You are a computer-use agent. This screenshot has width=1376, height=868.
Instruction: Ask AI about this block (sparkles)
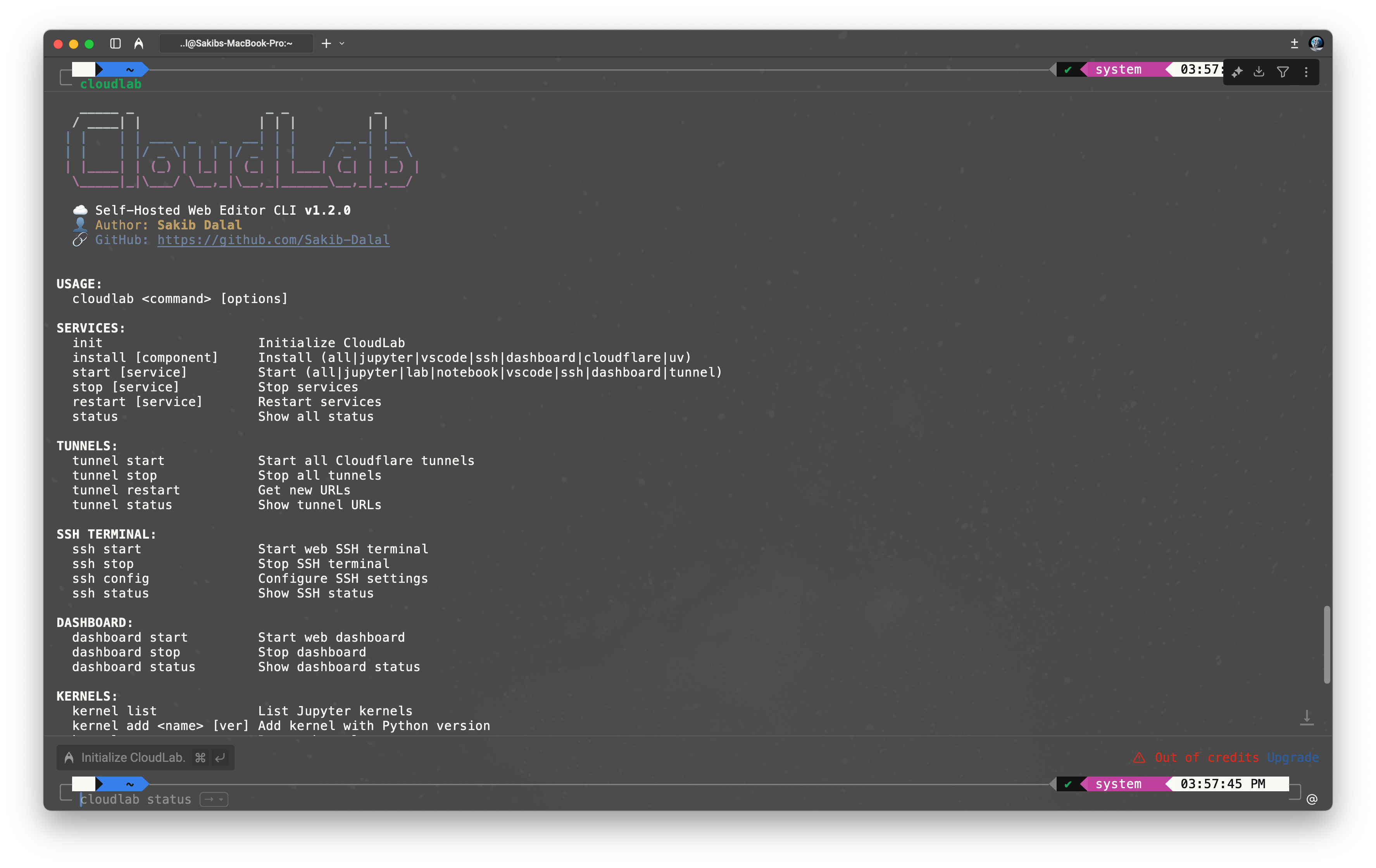pyautogui.click(x=1237, y=72)
